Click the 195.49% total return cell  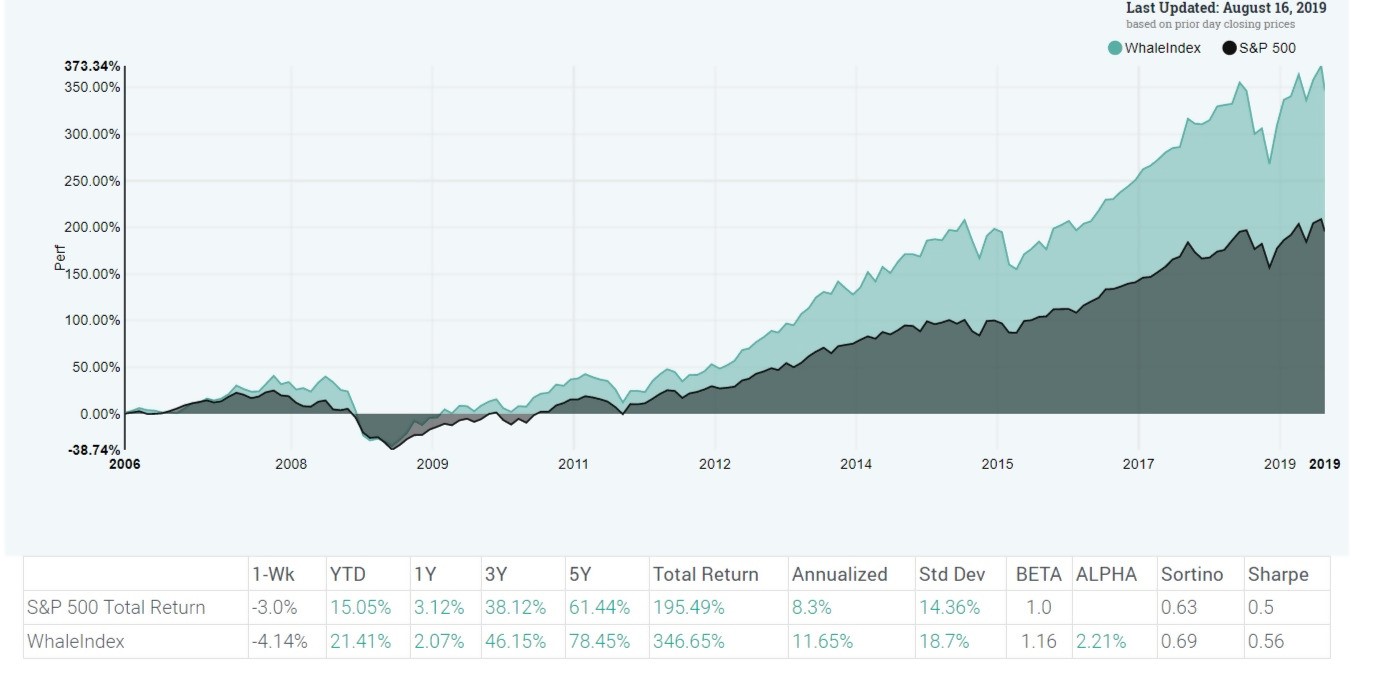(x=688, y=607)
